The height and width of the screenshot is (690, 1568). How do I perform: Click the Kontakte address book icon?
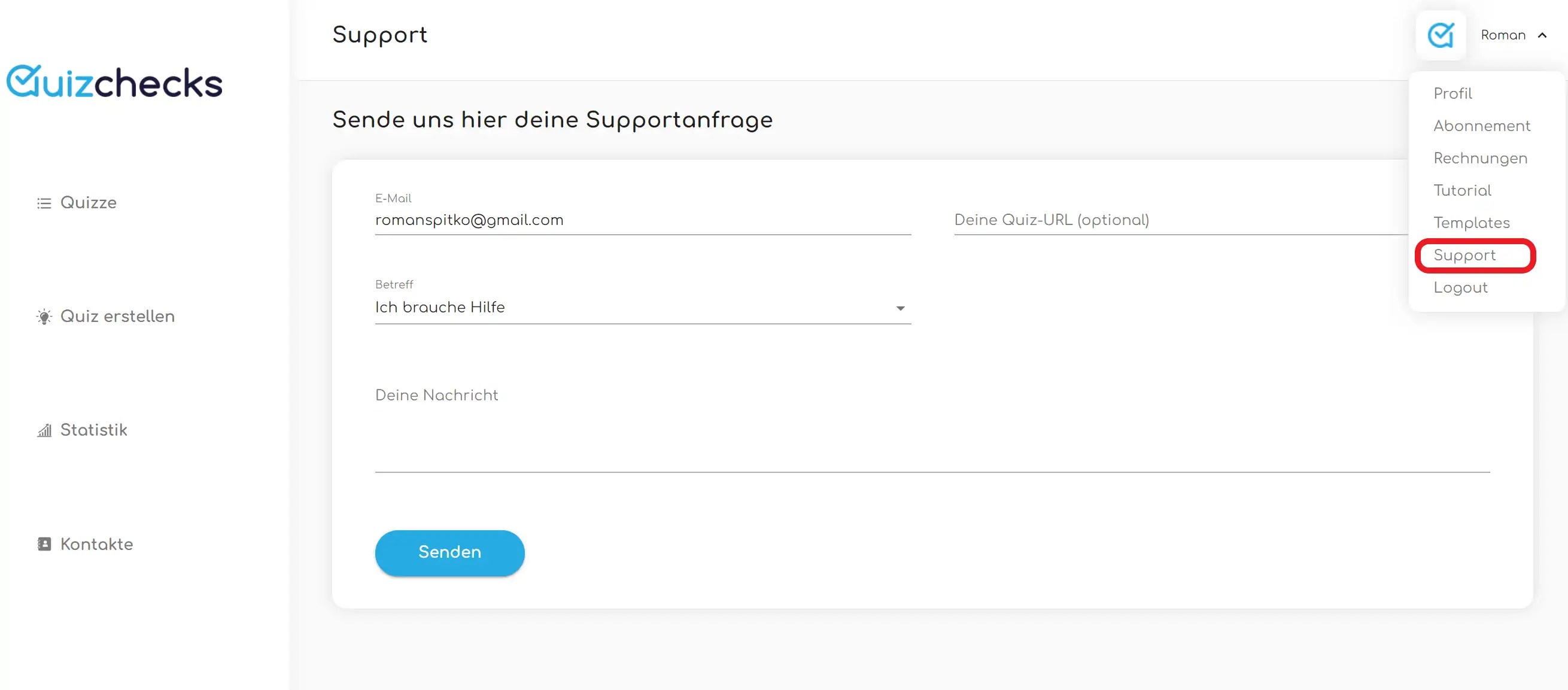[43, 544]
